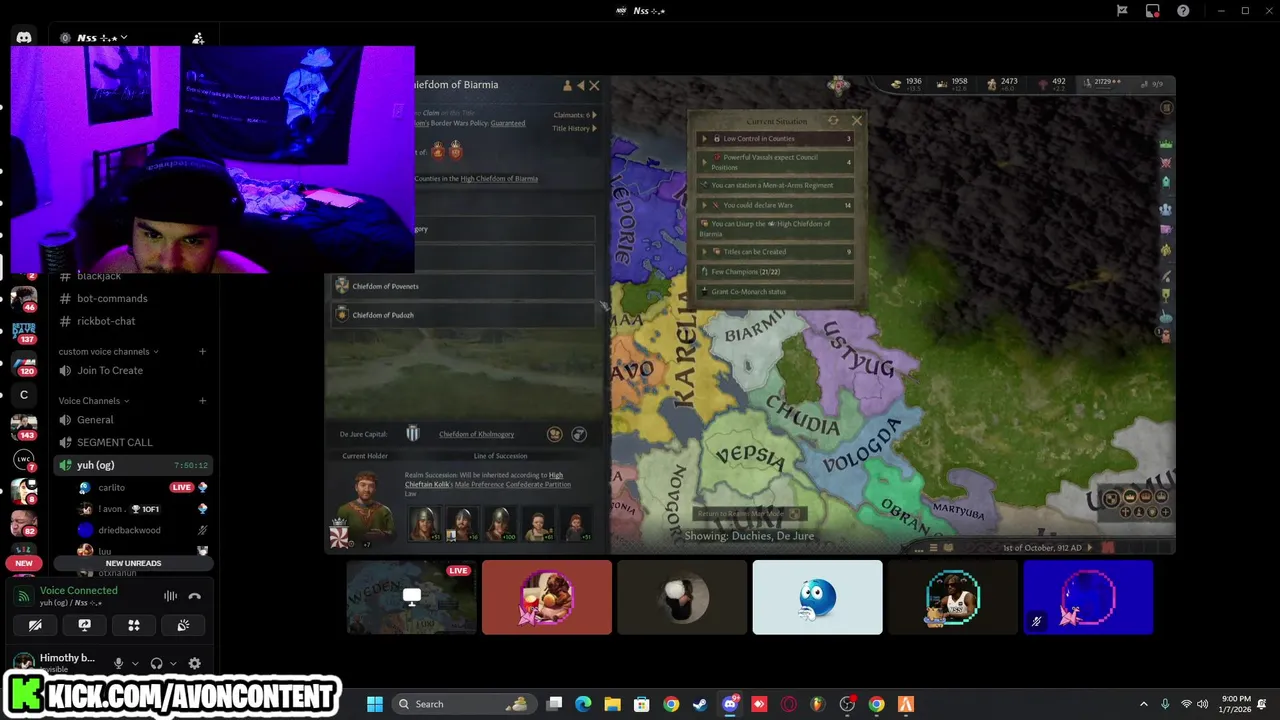Image resolution: width=1280 pixels, height=720 pixels.
Task: Open Discord help question mark icon
Action: [x=1184, y=11]
